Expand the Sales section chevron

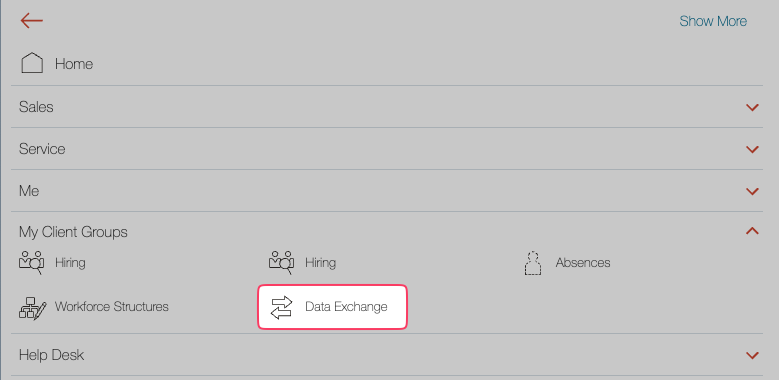[x=752, y=107]
